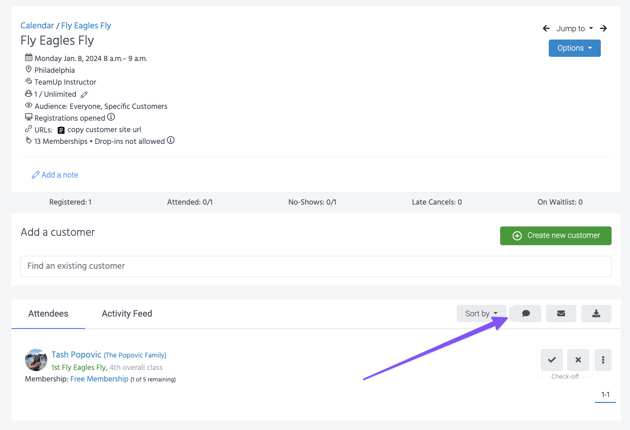This screenshot has height=430, width=630.
Task: Expand the Sort by dropdown
Action: point(481,314)
